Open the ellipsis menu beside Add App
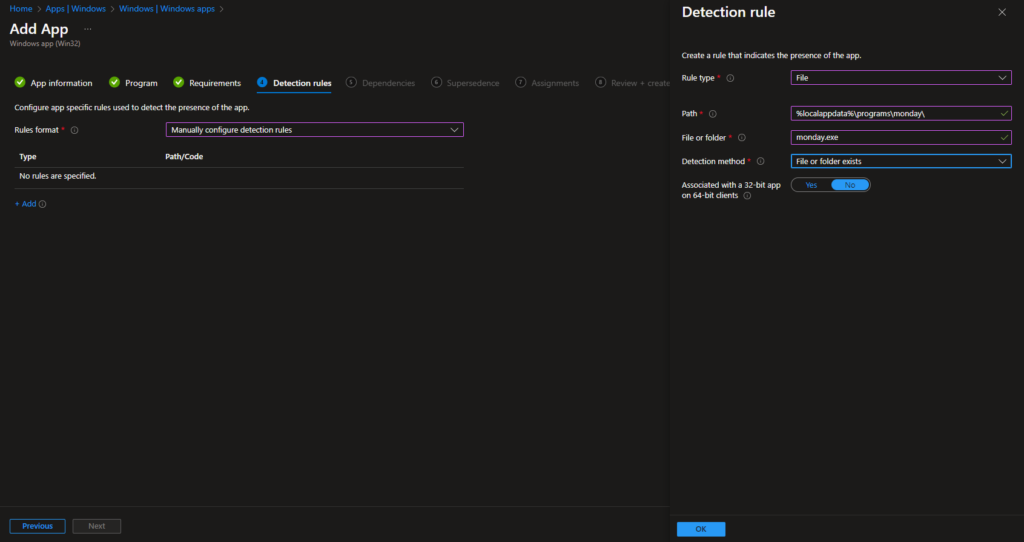This screenshot has width=1024, height=542. [x=88, y=29]
